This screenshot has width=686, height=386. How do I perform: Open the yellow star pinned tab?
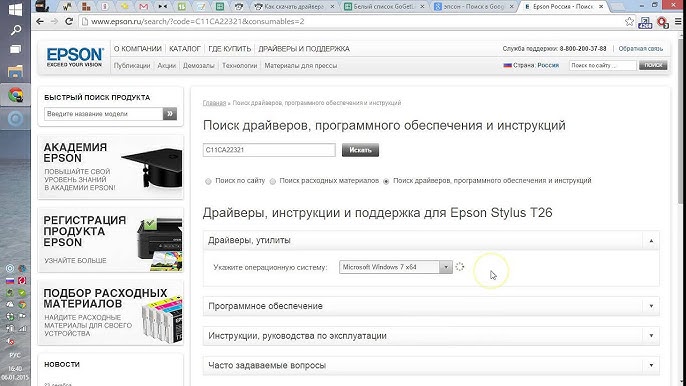click(125, 7)
